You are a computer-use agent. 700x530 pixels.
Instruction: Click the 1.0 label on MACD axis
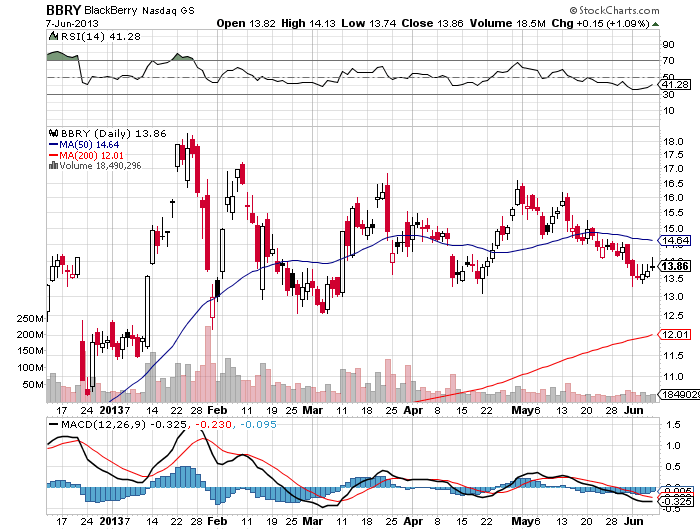coord(673,446)
